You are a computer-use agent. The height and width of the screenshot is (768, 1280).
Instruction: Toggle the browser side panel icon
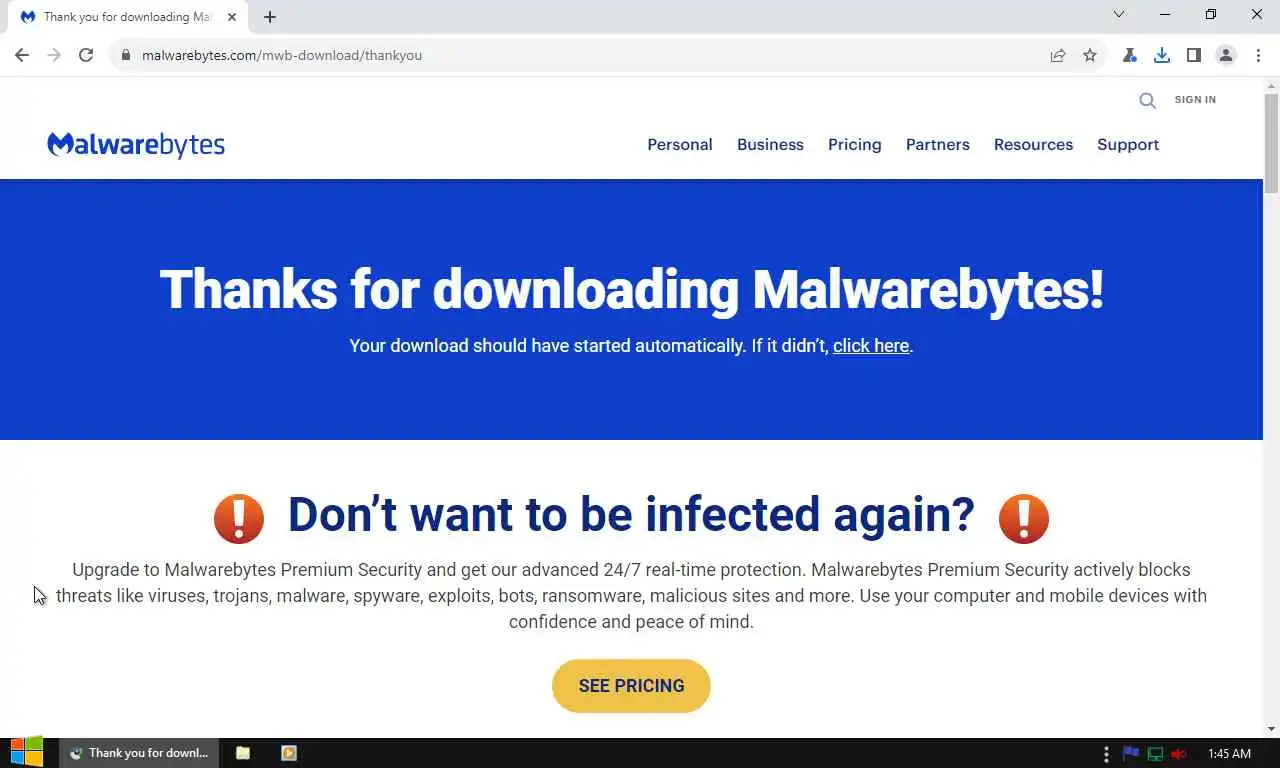click(x=1194, y=55)
